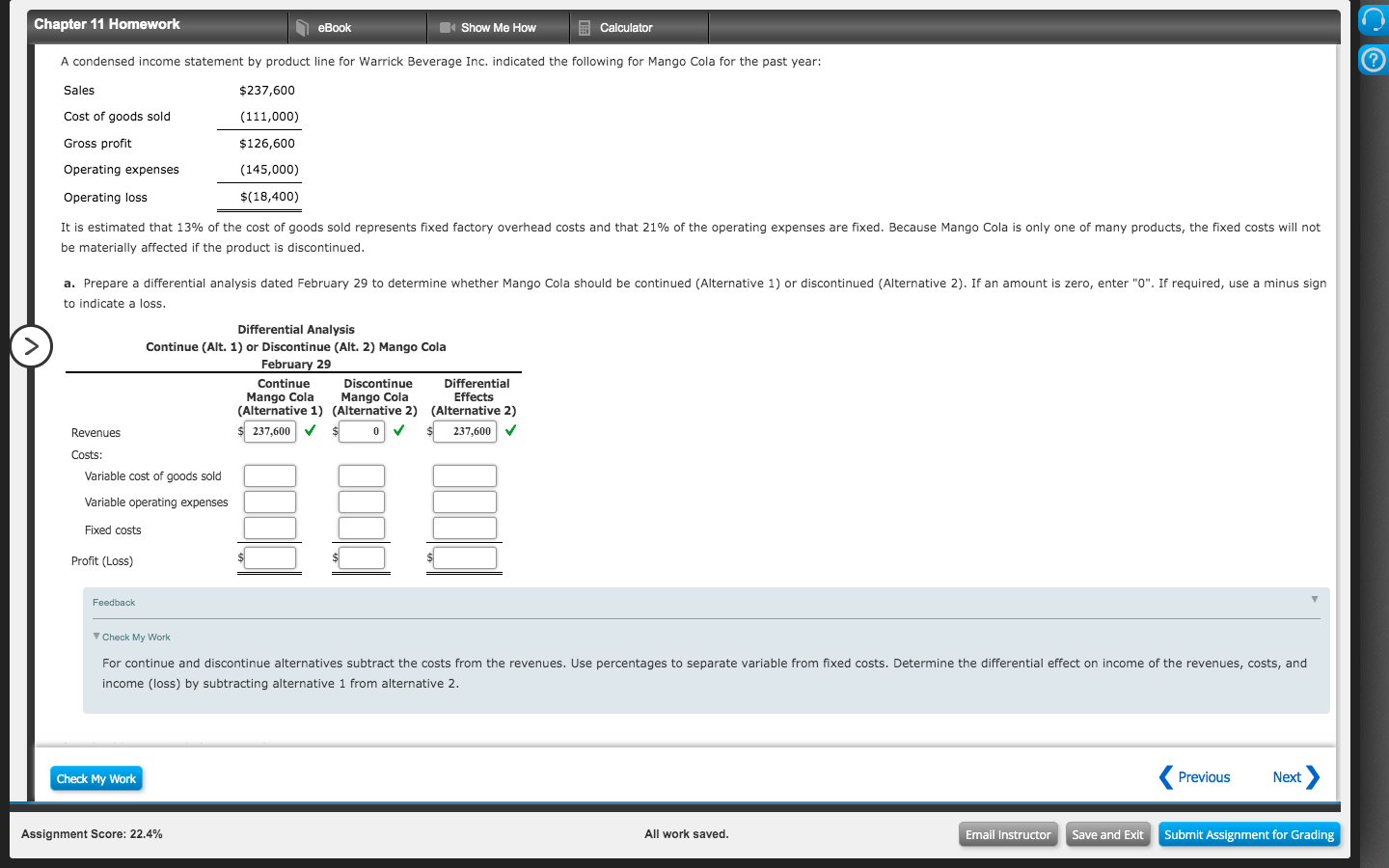This screenshot has width=1389, height=868.
Task: Select Revenues Differential Effects input field
Action: 465,431
